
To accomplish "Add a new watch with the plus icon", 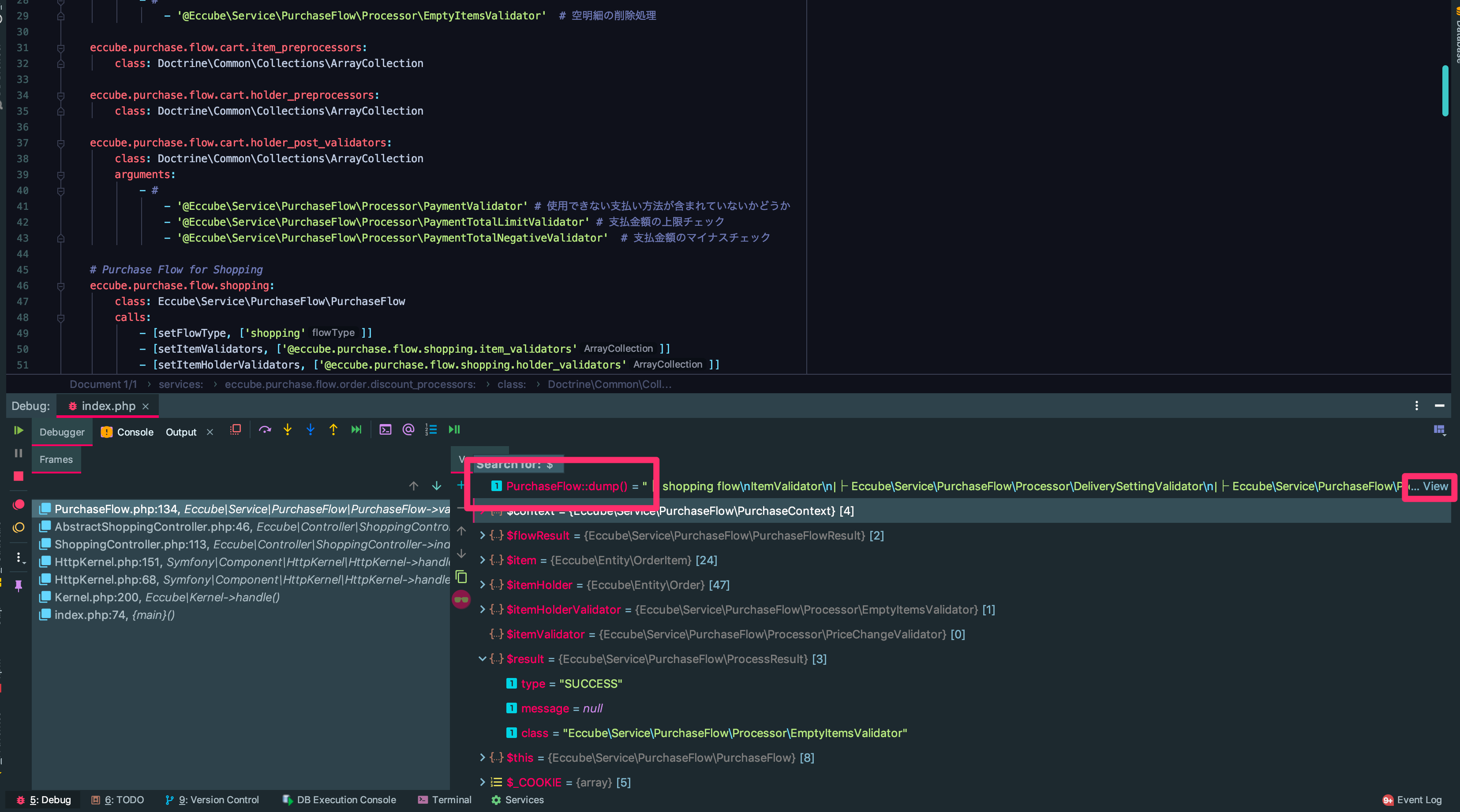I will pyautogui.click(x=461, y=485).
